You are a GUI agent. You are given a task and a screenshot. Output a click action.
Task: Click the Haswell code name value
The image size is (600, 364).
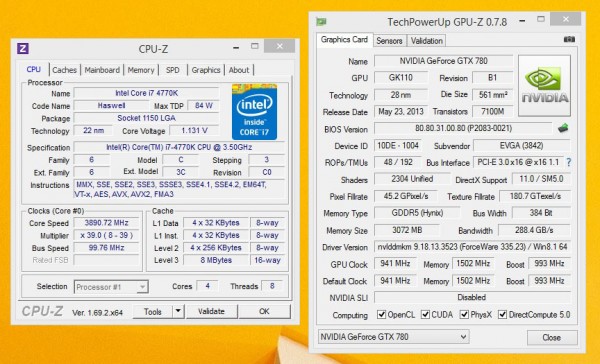pyautogui.click(x=111, y=105)
